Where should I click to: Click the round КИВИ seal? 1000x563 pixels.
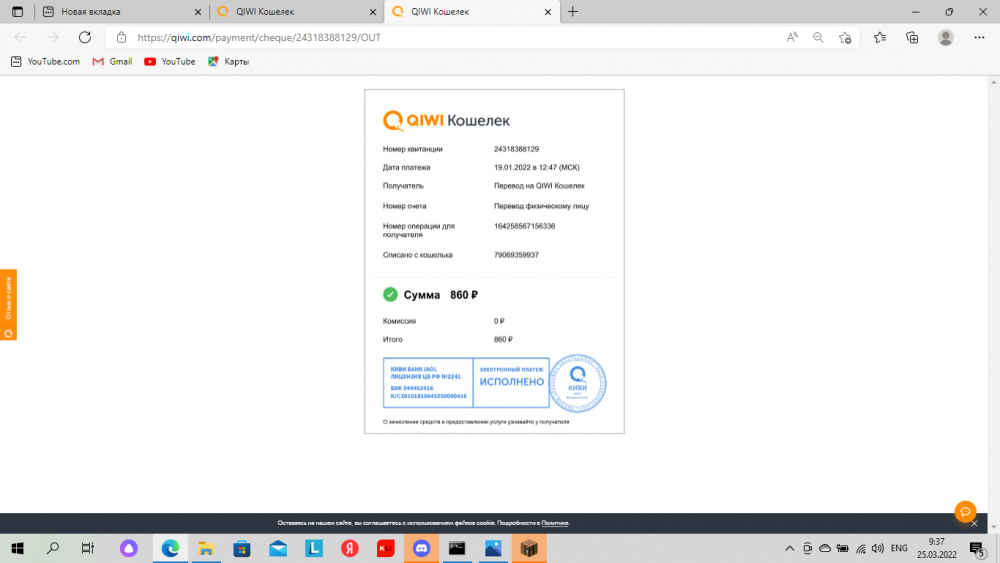(578, 383)
